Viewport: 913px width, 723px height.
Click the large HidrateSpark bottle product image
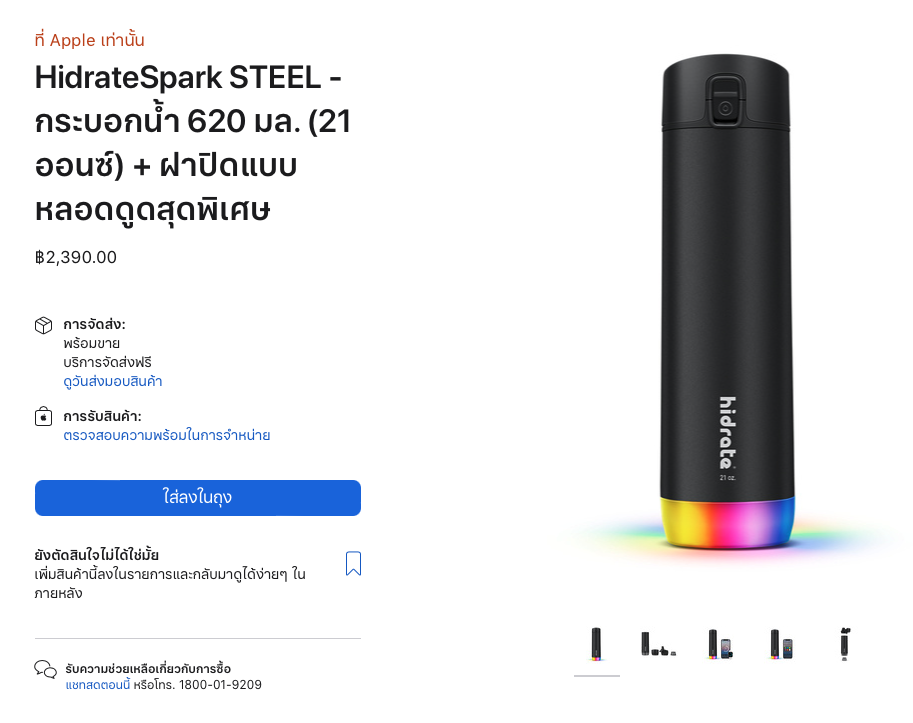[728, 300]
